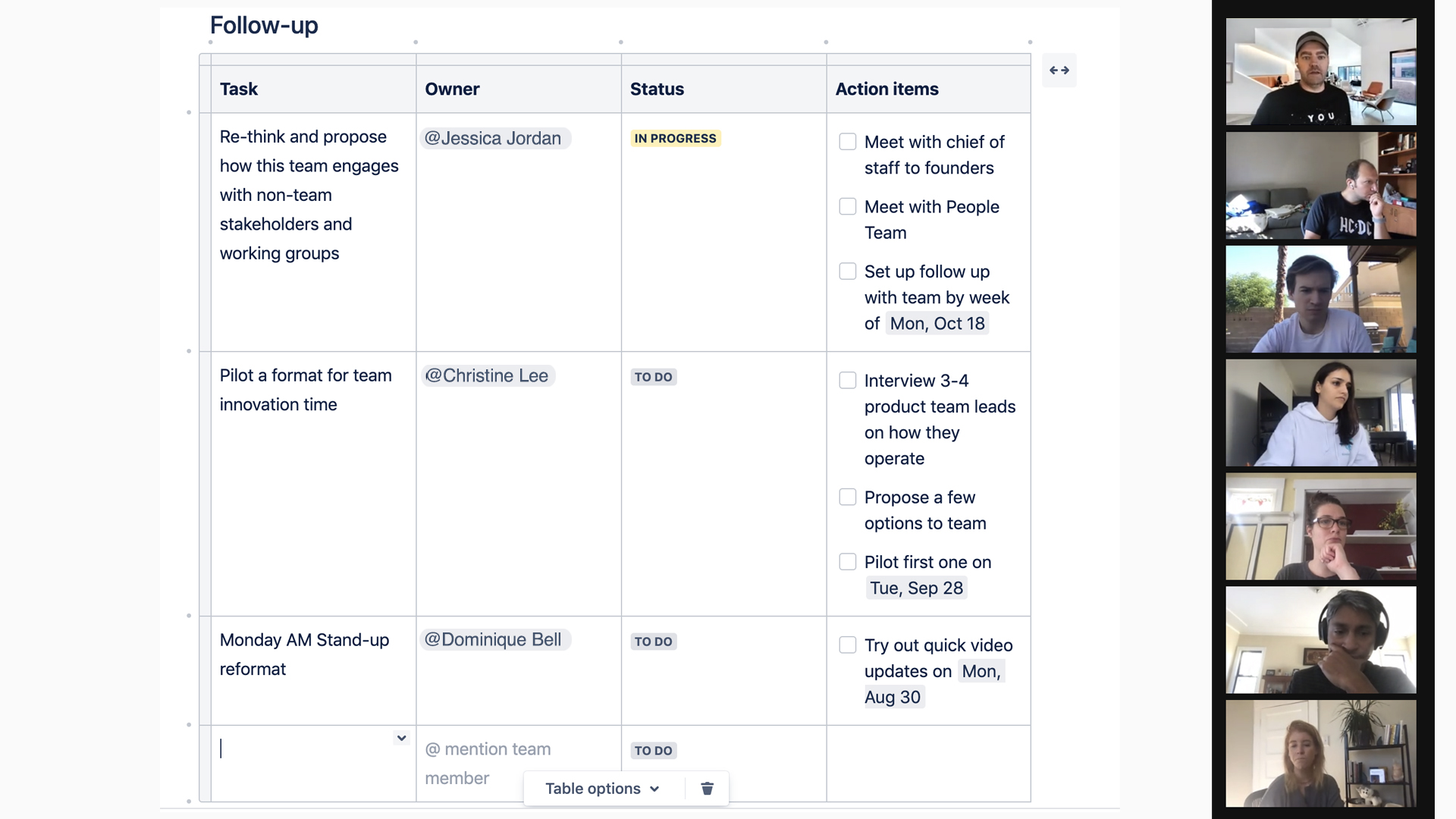This screenshot has width=1456, height=819.
Task: Click delete row icon for last entry
Action: tap(707, 789)
